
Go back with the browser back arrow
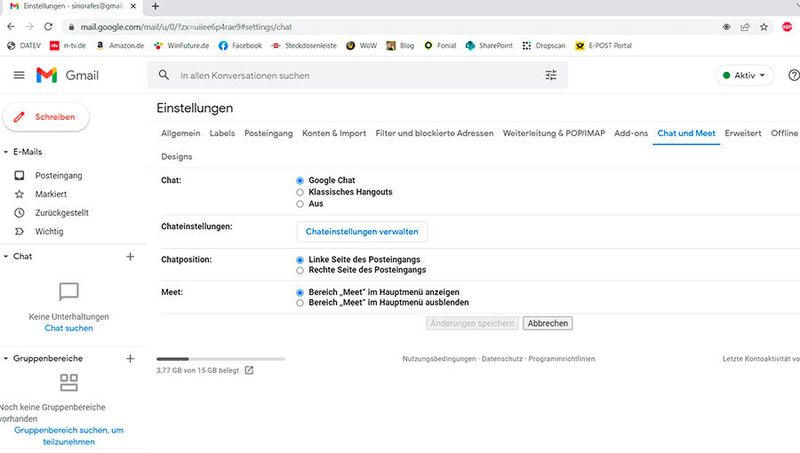[x=11, y=27]
